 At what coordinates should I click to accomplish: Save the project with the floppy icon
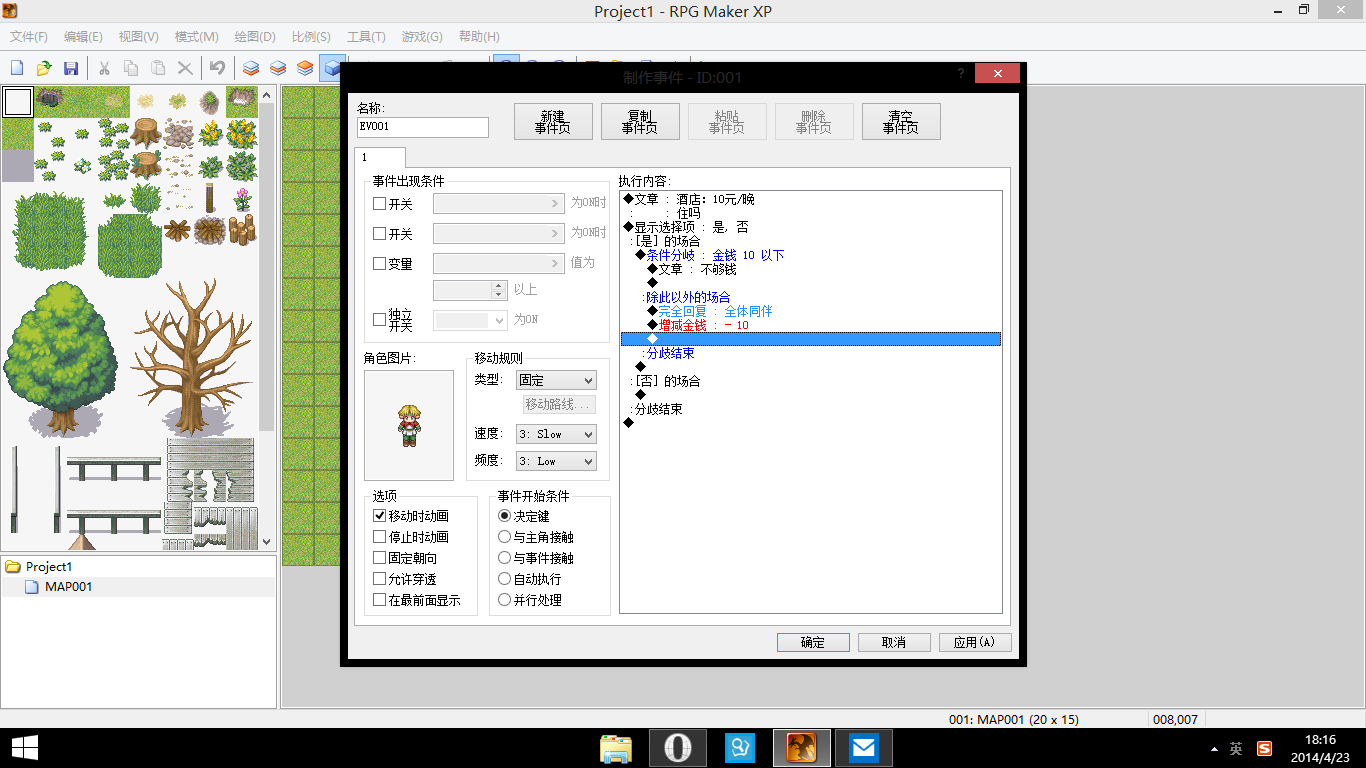click(71, 68)
